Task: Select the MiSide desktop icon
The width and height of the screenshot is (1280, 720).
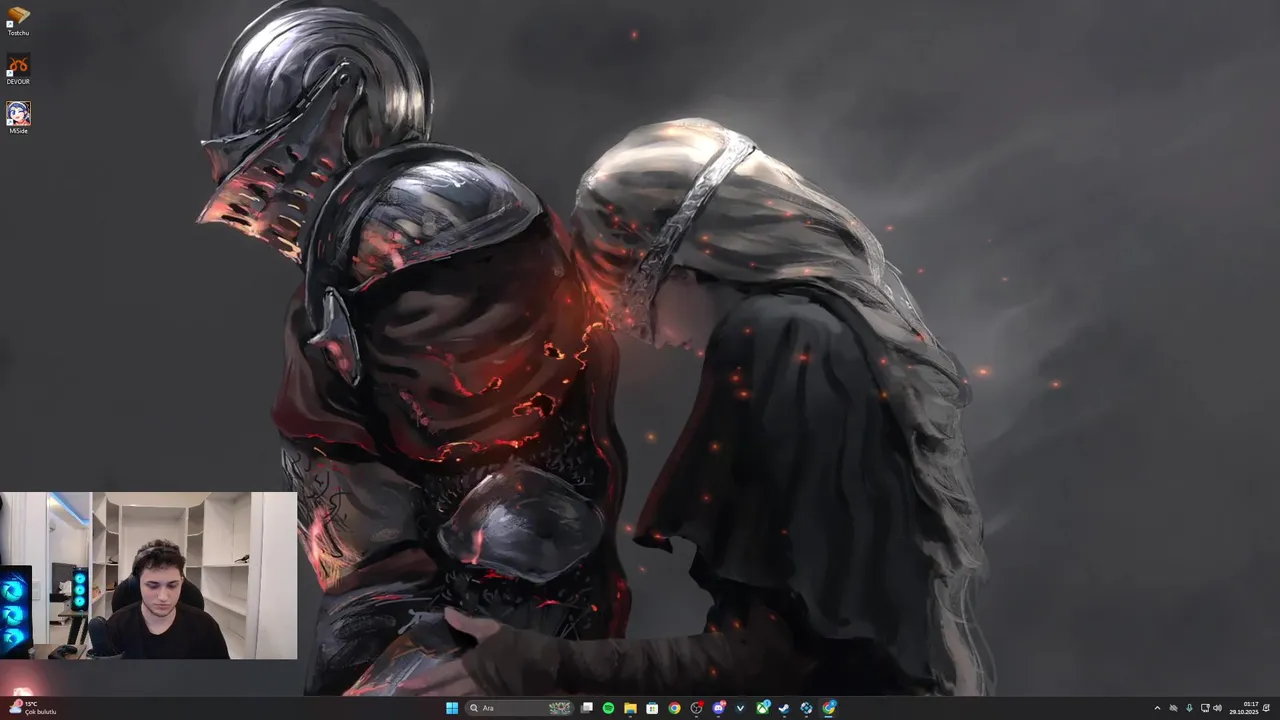Action: 18,117
